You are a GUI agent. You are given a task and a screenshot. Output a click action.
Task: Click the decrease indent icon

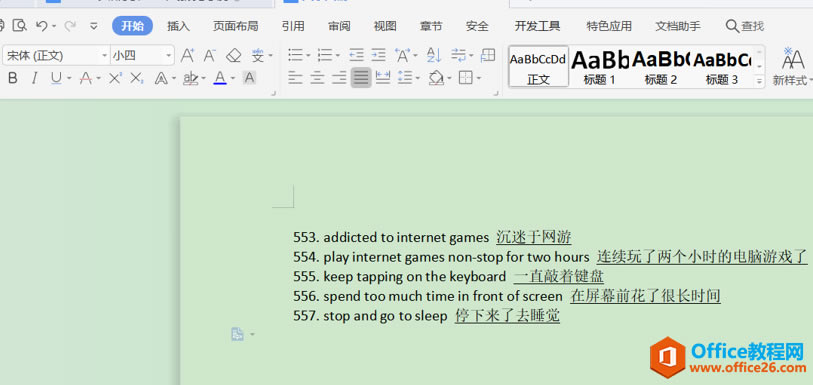click(356, 55)
